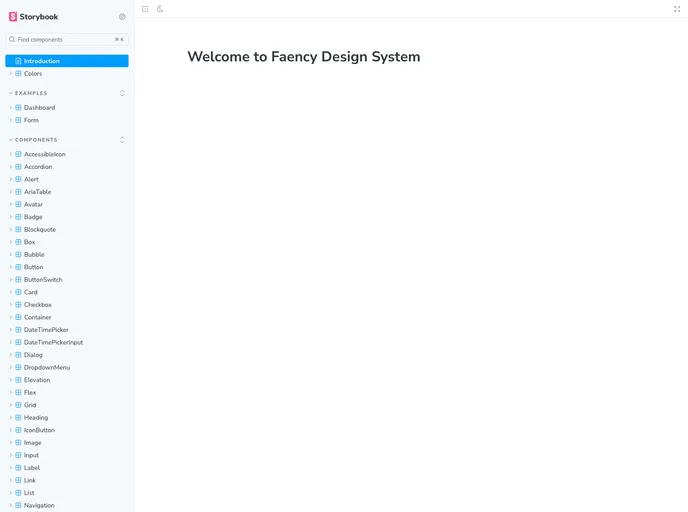
Task: Click the Form component grid icon
Action: [x=18, y=120]
